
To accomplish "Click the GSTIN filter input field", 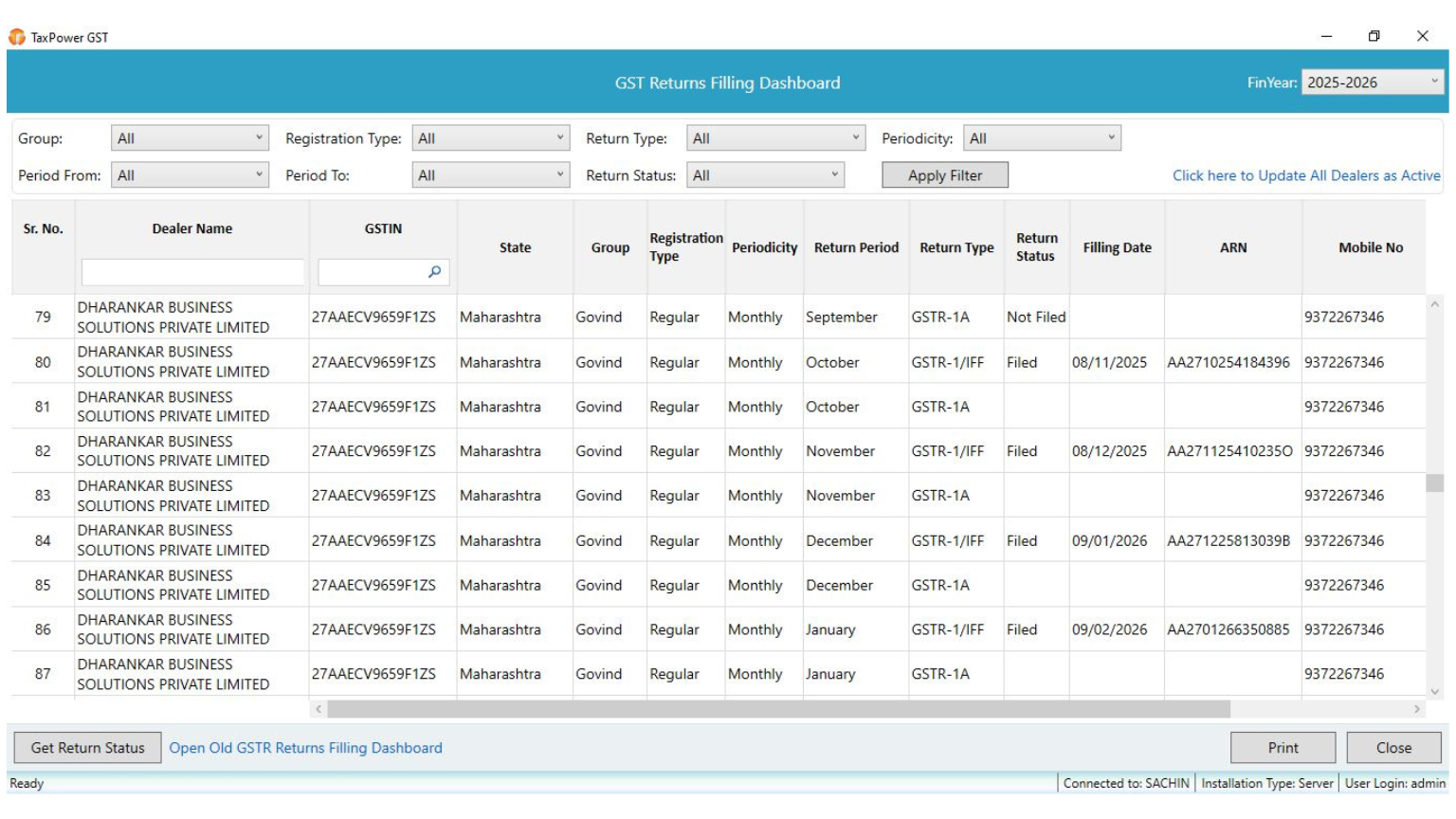I will (x=383, y=272).
